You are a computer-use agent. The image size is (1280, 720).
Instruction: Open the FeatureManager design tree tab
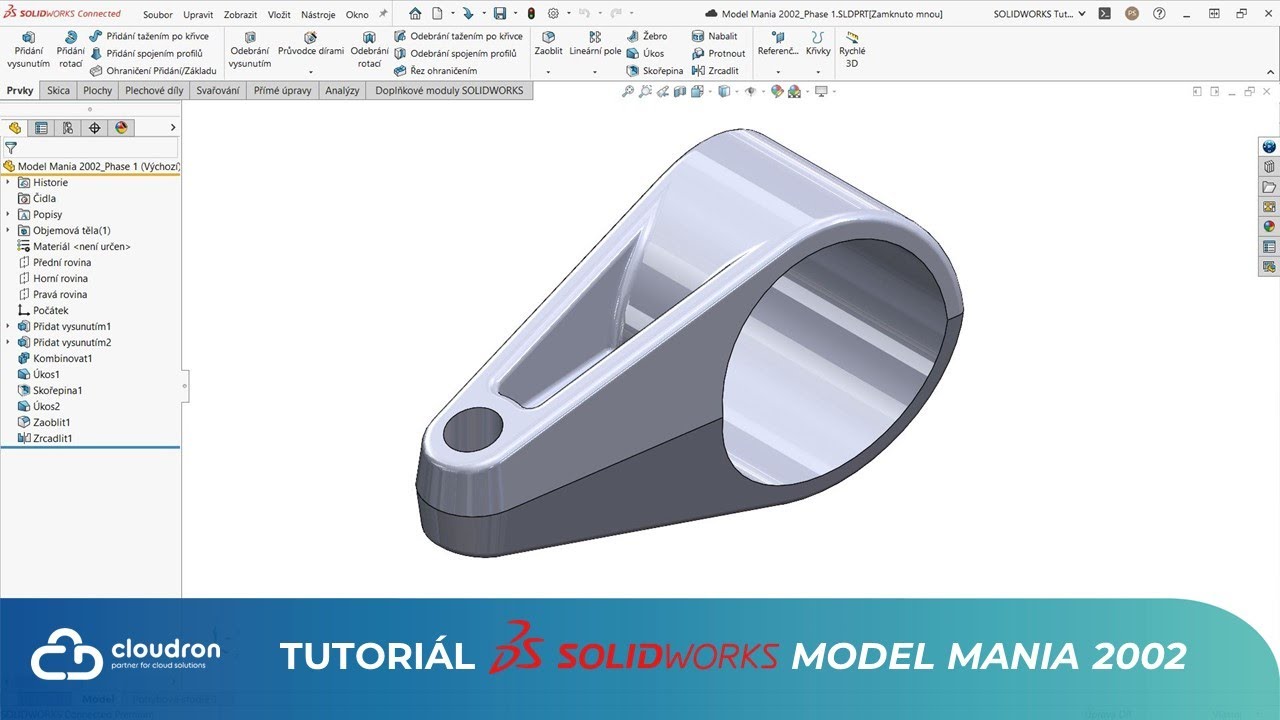point(15,128)
